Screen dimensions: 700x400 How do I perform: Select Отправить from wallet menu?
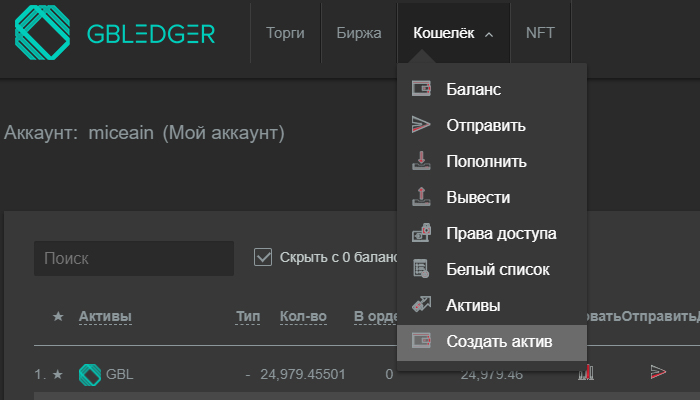[x=492, y=125]
